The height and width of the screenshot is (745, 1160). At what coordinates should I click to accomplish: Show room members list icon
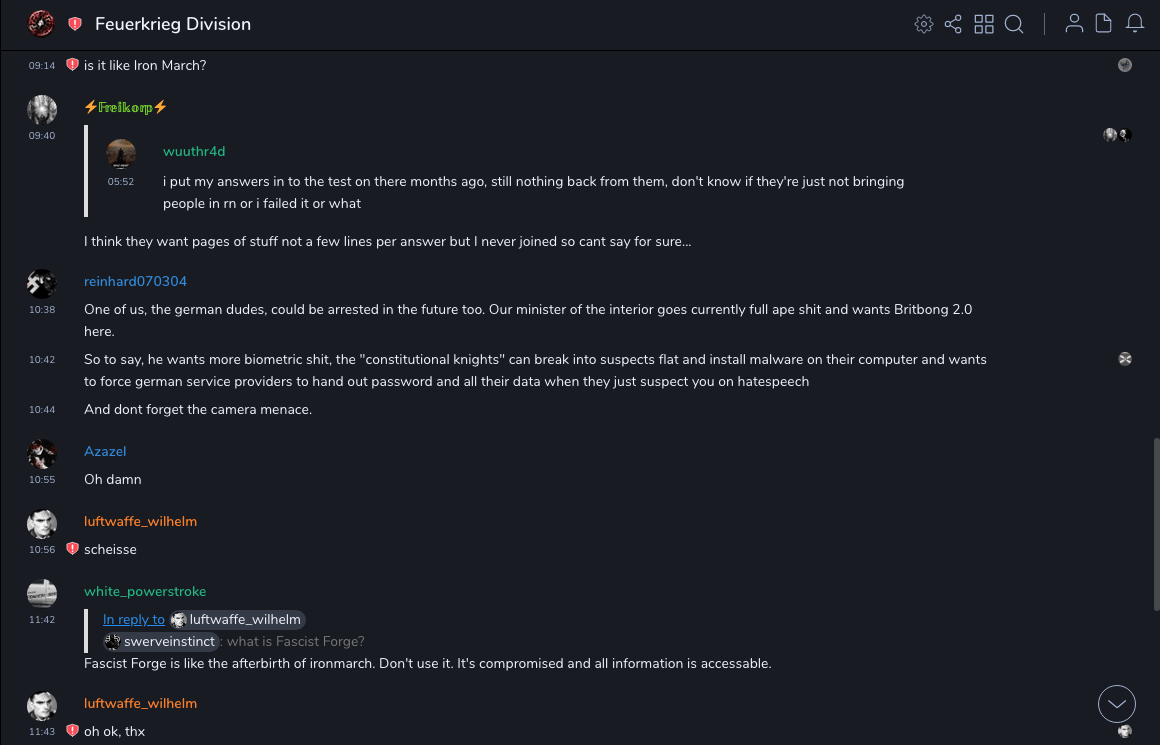[x=1074, y=24]
